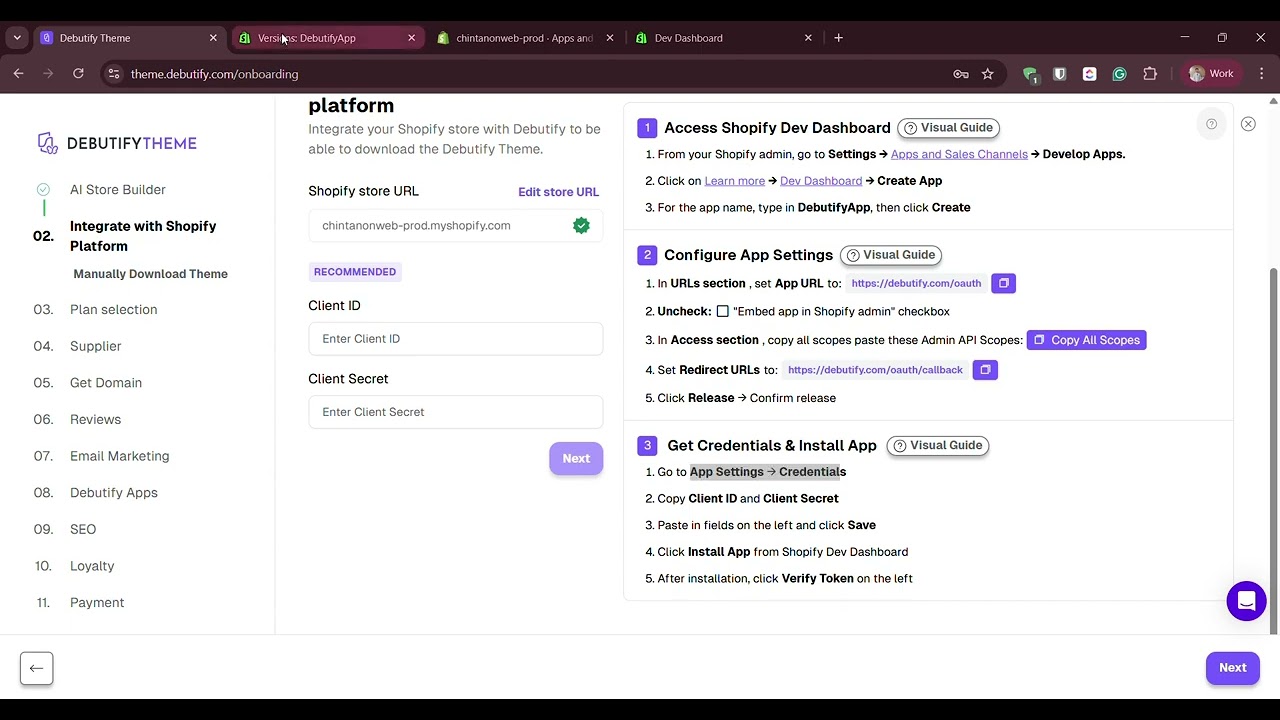The height and width of the screenshot is (720, 1280).
Task: Go to Plan selection step
Action: (x=113, y=310)
